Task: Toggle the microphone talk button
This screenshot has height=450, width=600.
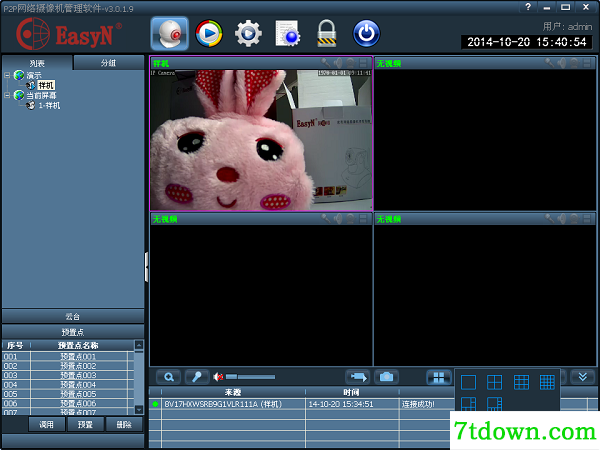Action: 197,377
